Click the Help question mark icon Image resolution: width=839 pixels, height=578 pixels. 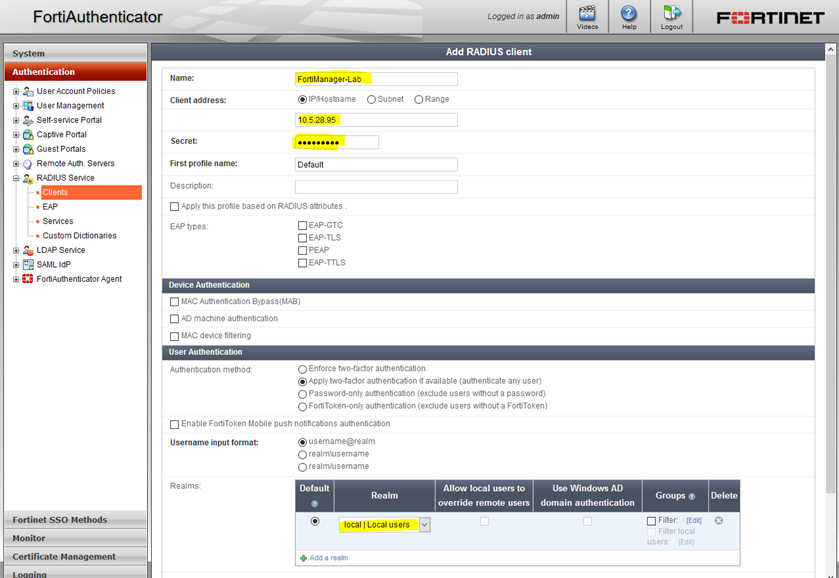[x=628, y=14]
